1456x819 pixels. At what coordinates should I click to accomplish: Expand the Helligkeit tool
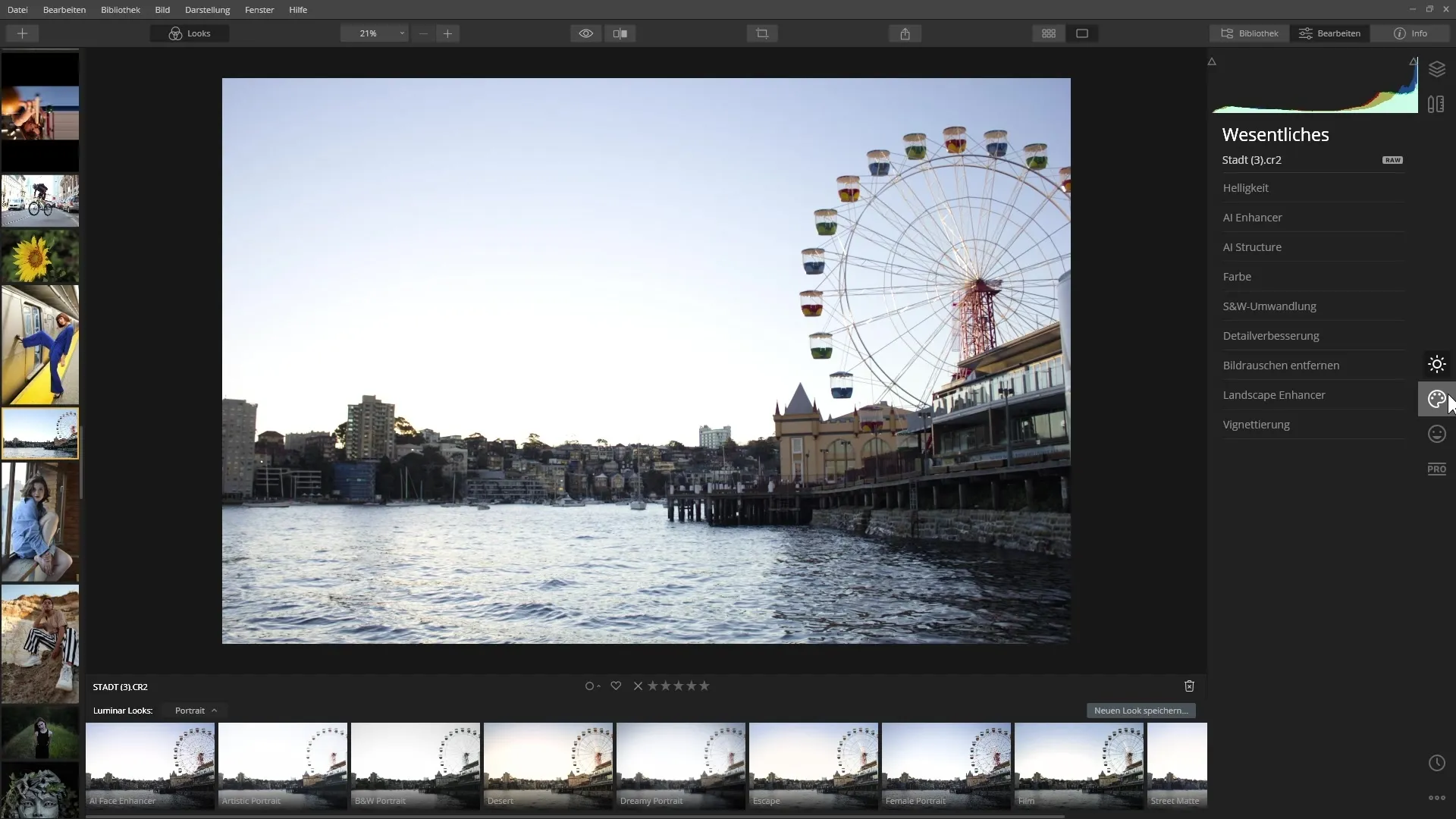(x=1313, y=188)
